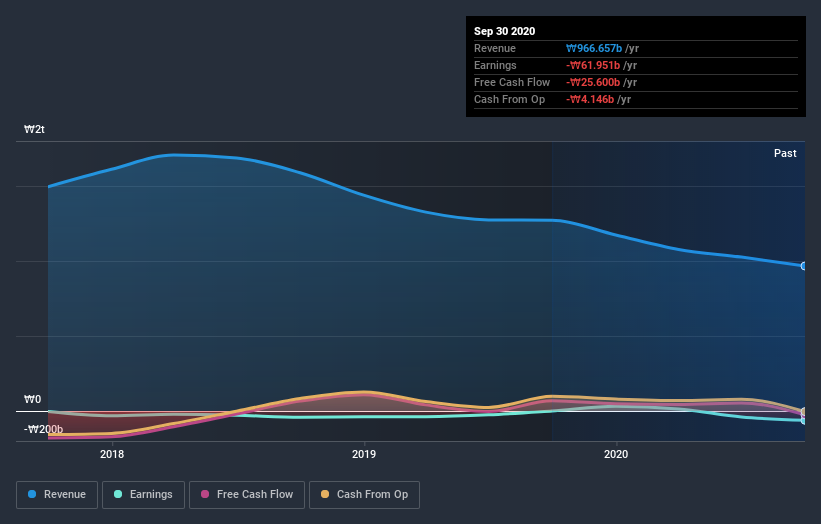This screenshot has height=524, width=821.
Task: Click the -₩25.600b free cash flow value
Action: 593,82
